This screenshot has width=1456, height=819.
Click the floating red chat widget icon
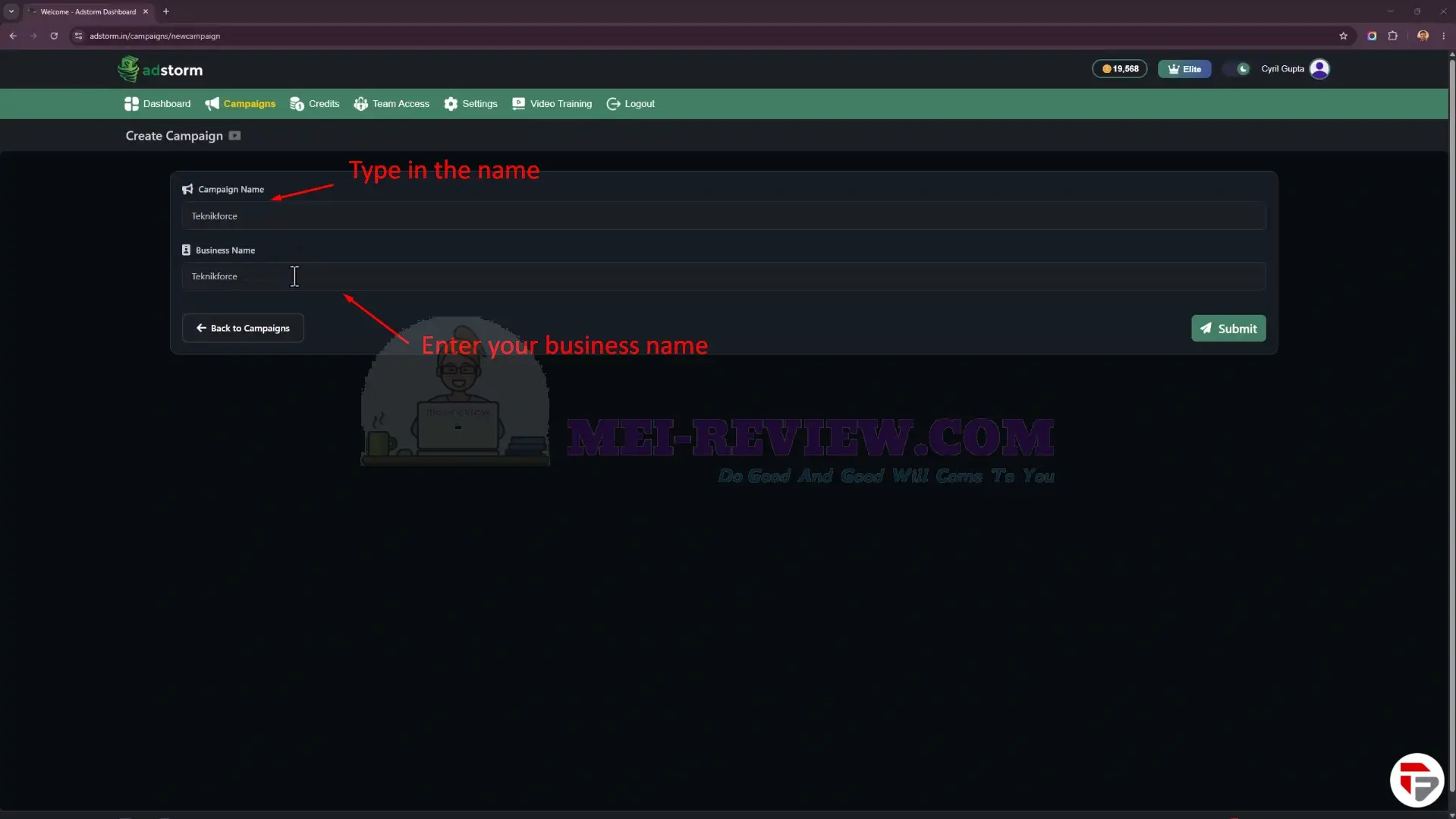pyautogui.click(x=1417, y=780)
